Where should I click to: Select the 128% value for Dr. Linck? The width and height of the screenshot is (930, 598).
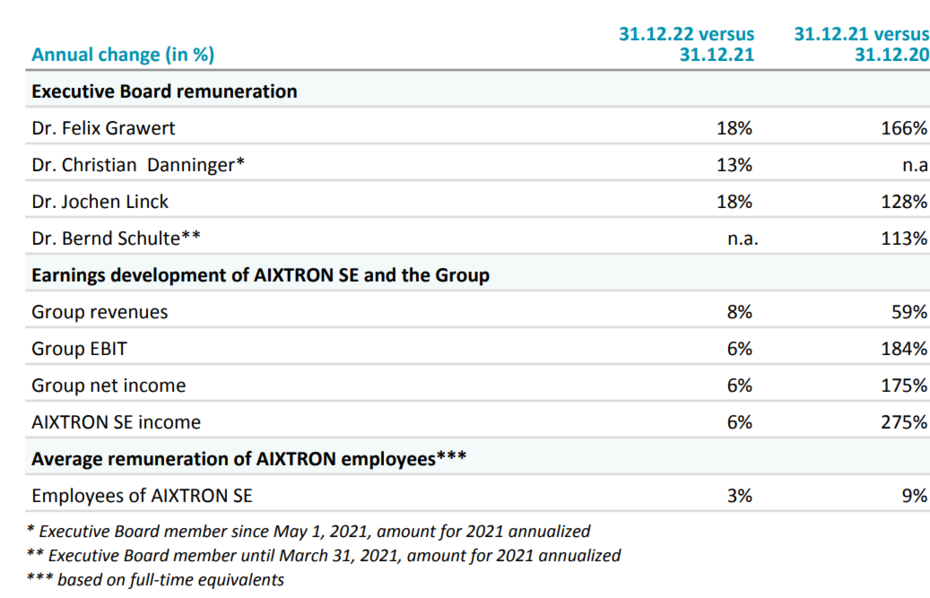tap(904, 202)
